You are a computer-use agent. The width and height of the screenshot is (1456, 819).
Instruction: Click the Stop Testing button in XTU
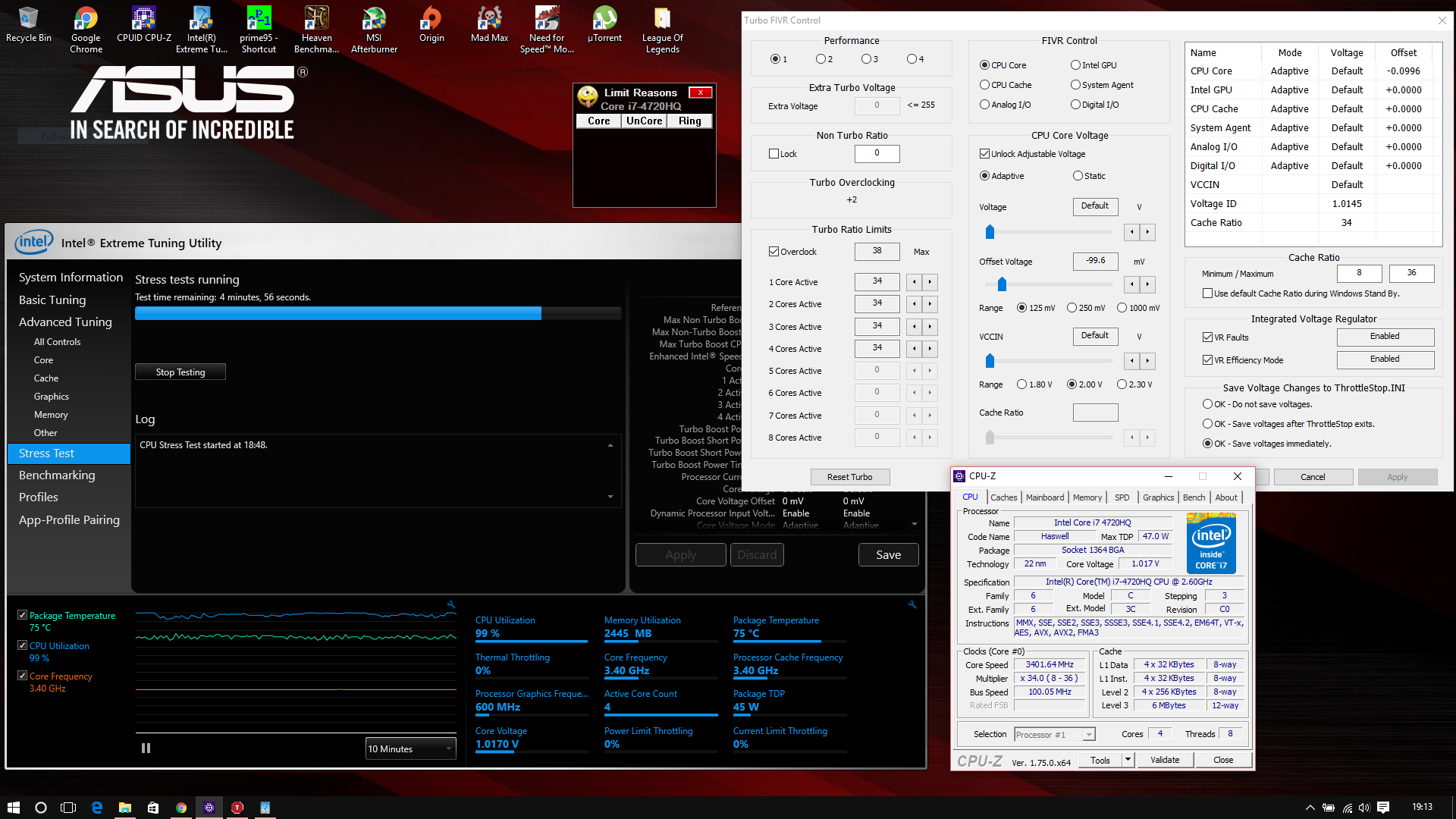181,371
